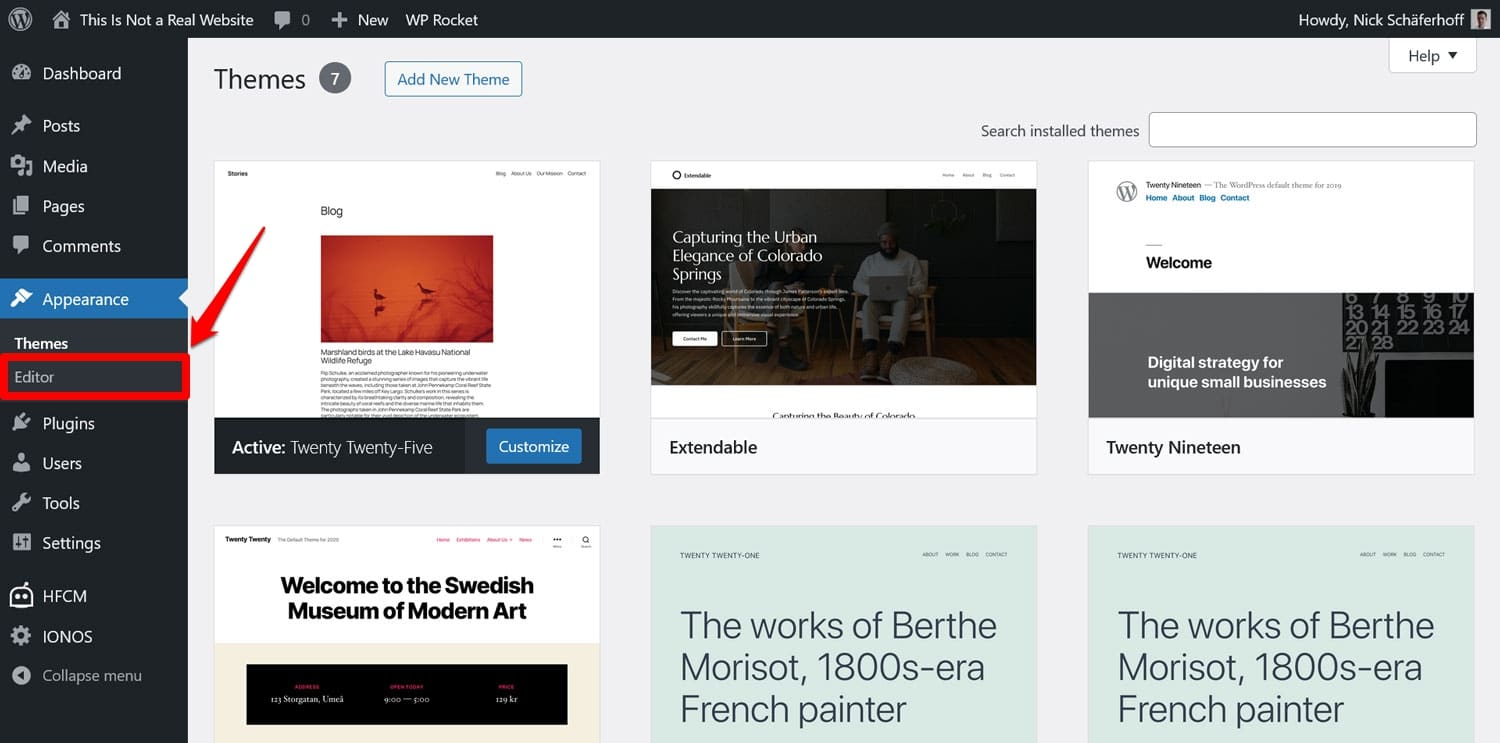
Task: Open WP Rocket in the admin bar
Action: coord(442,20)
